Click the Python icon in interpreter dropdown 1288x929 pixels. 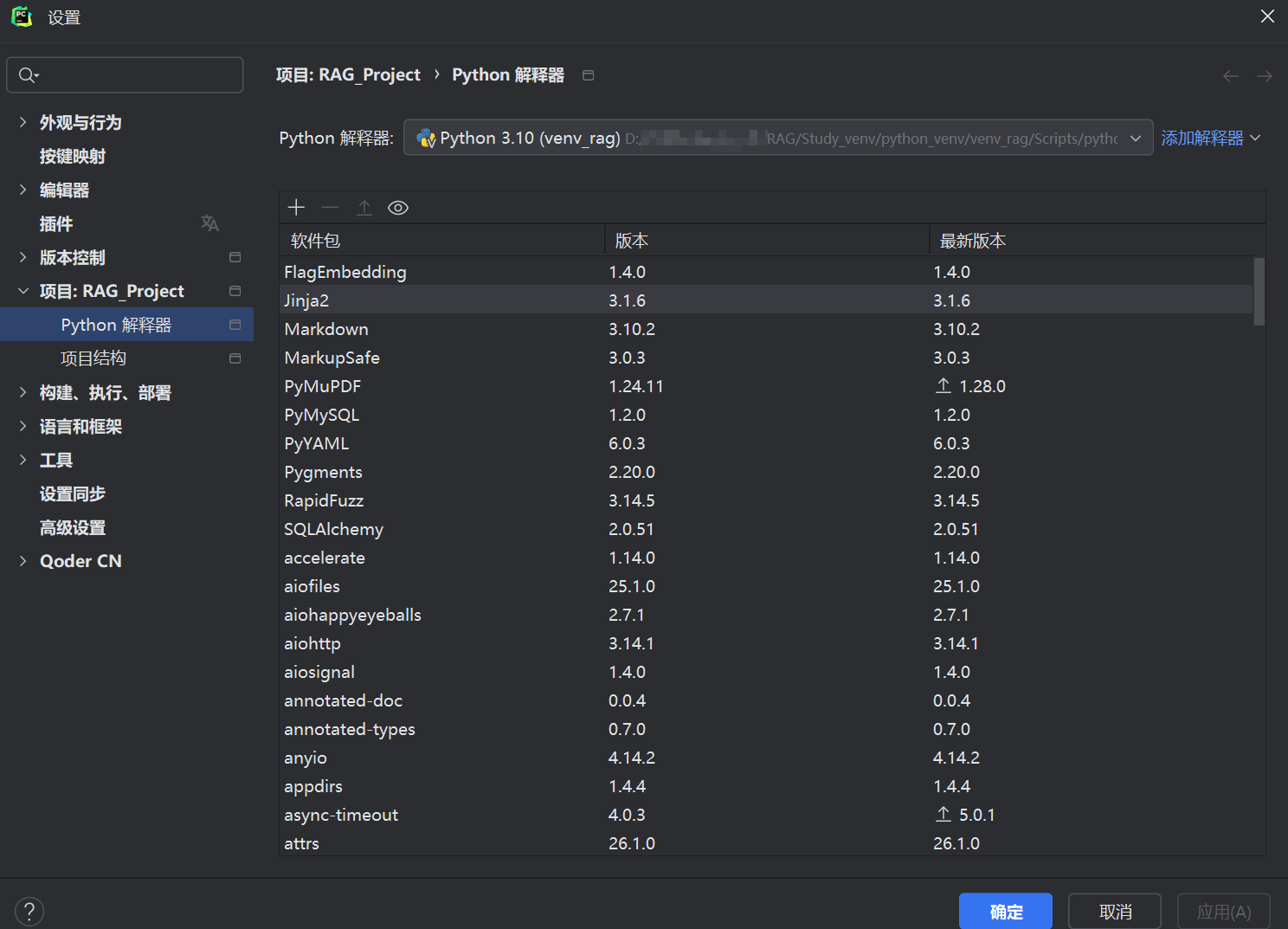tap(426, 138)
